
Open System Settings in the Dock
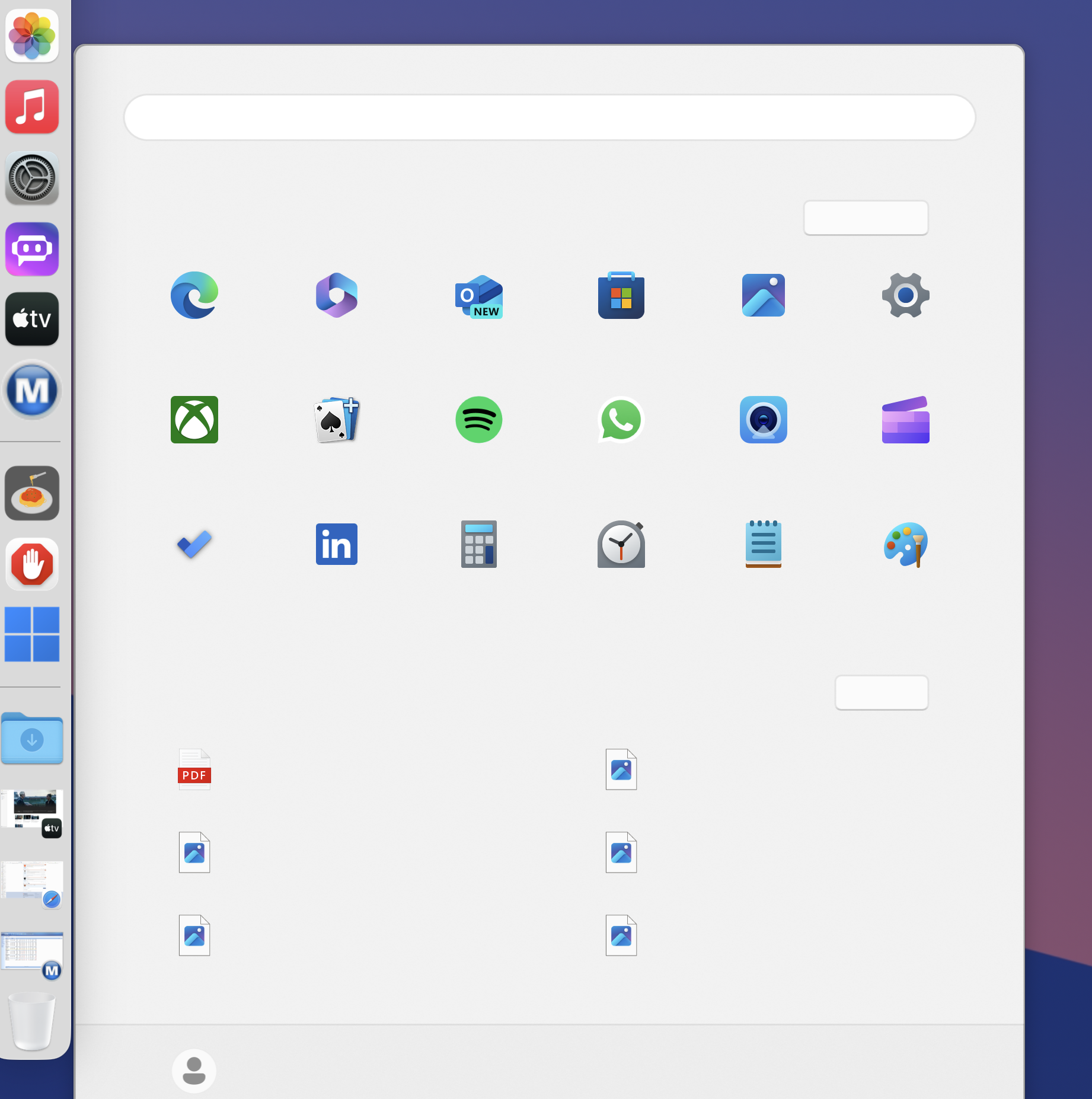coord(32,178)
